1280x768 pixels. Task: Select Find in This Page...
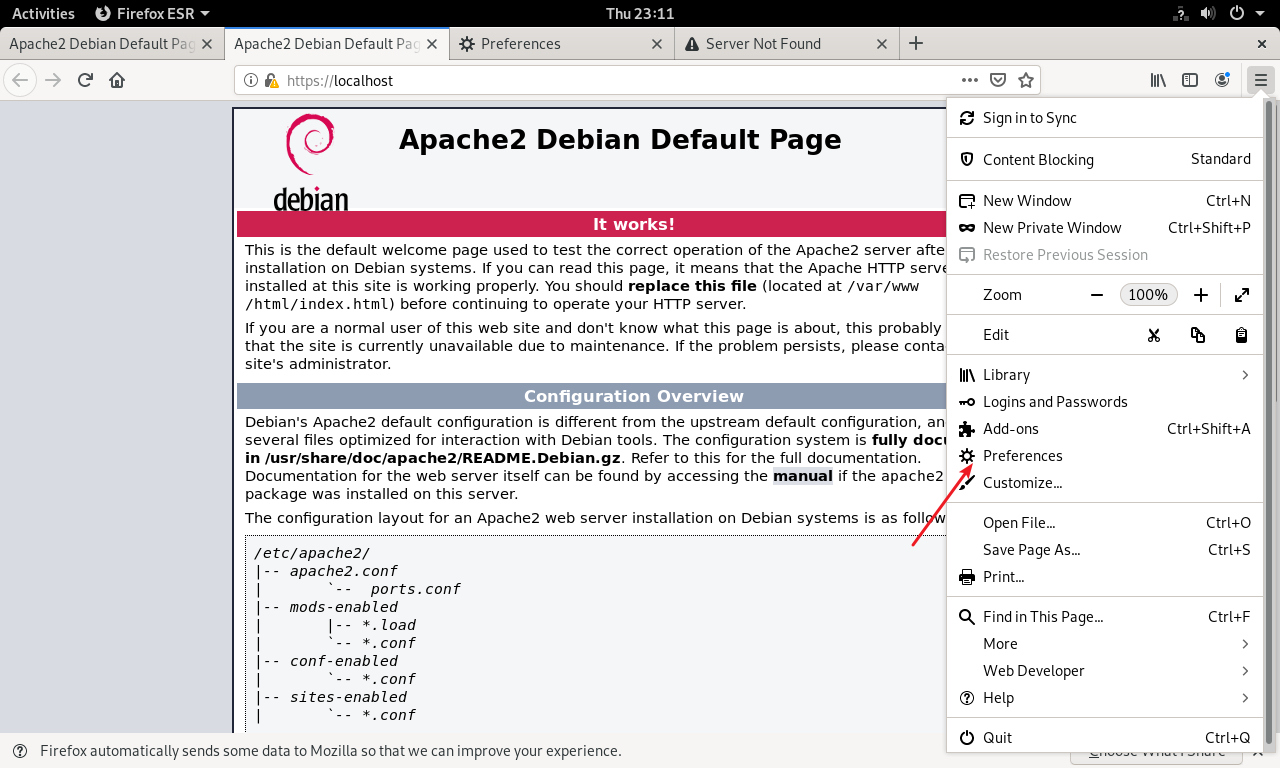[x=1105, y=617]
